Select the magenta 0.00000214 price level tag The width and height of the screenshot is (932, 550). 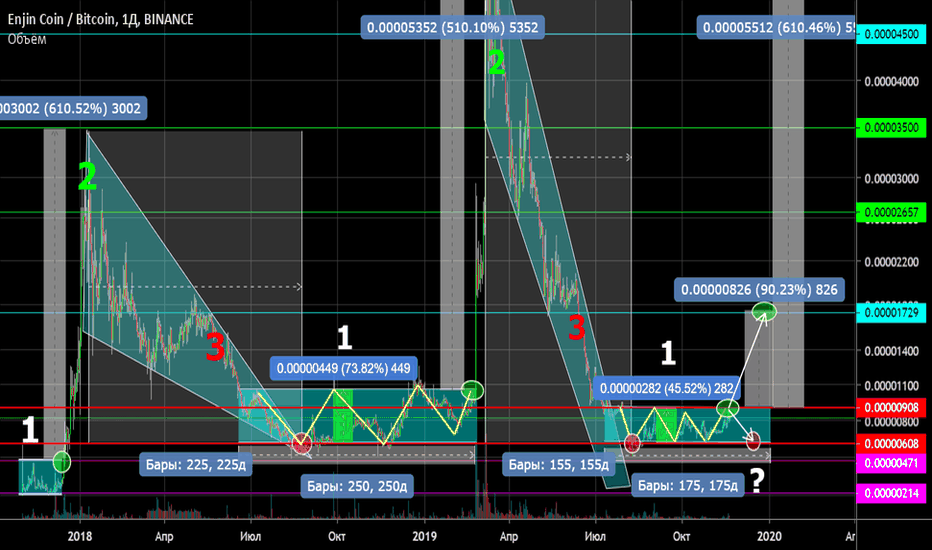point(891,493)
